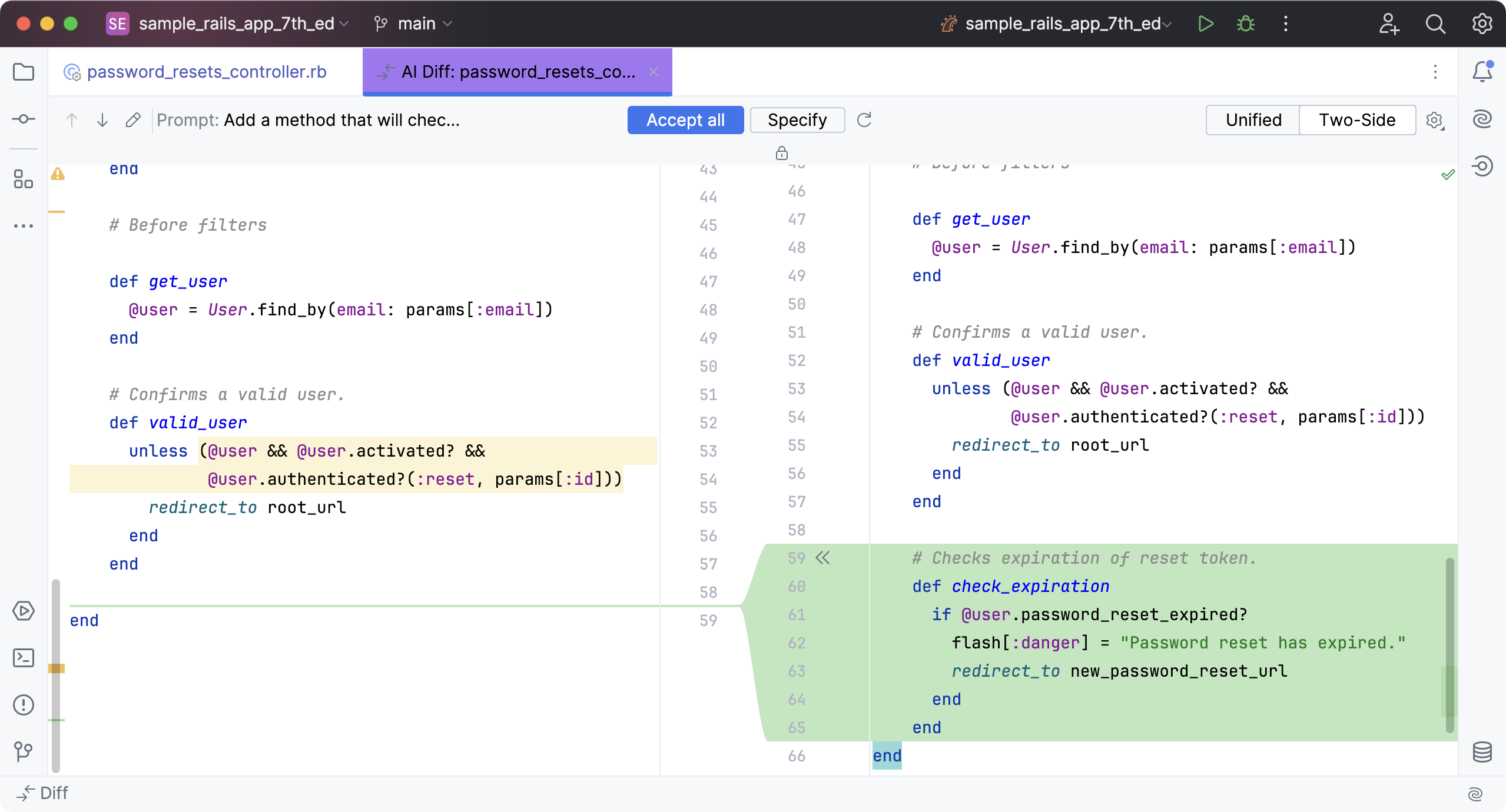The image size is (1506, 812).
Task: Open the Version Control panel
Action: pos(24,751)
